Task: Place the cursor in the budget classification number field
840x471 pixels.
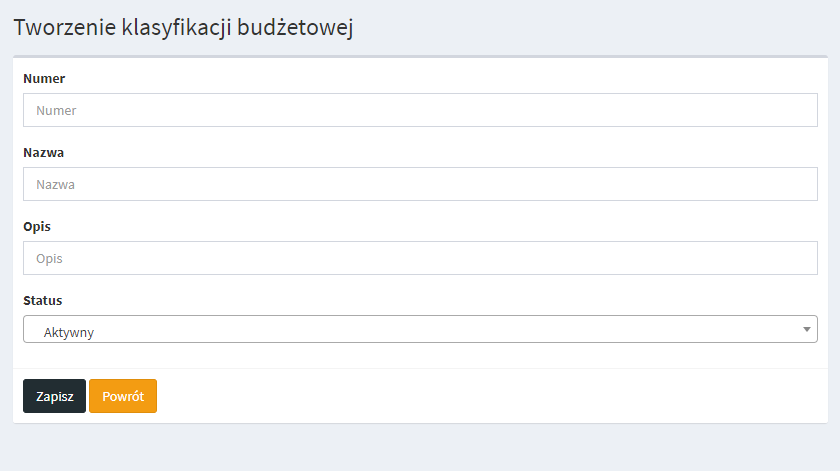Action: 420,110
